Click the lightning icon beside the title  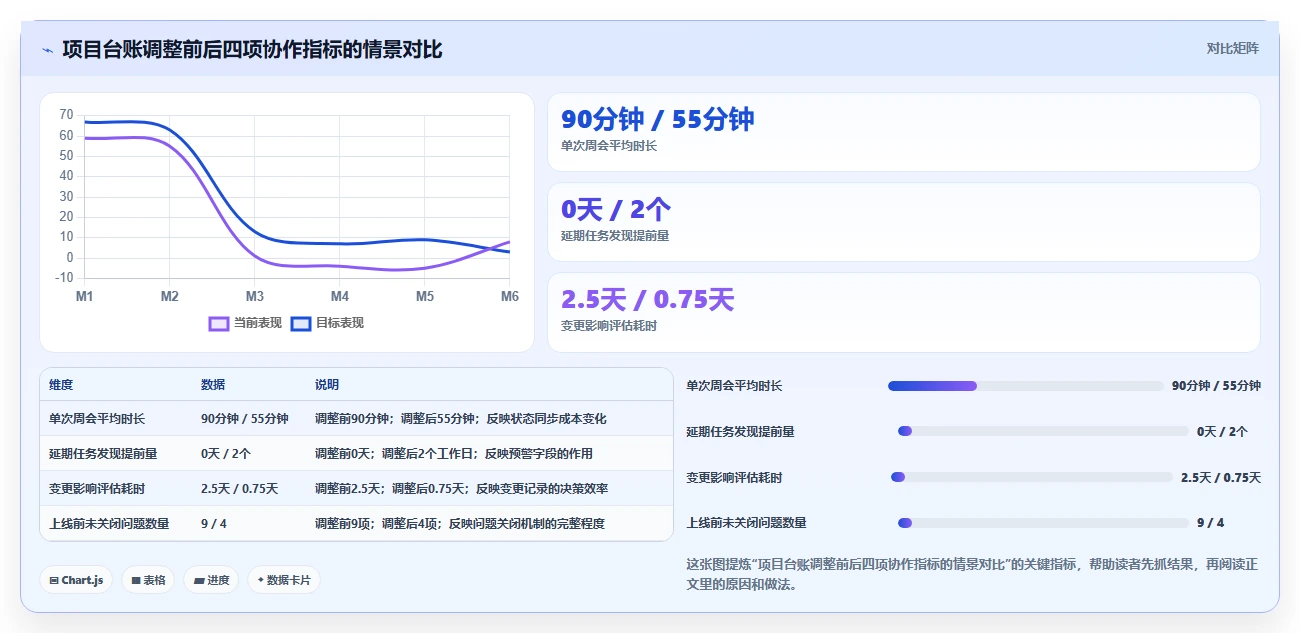click(x=48, y=50)
